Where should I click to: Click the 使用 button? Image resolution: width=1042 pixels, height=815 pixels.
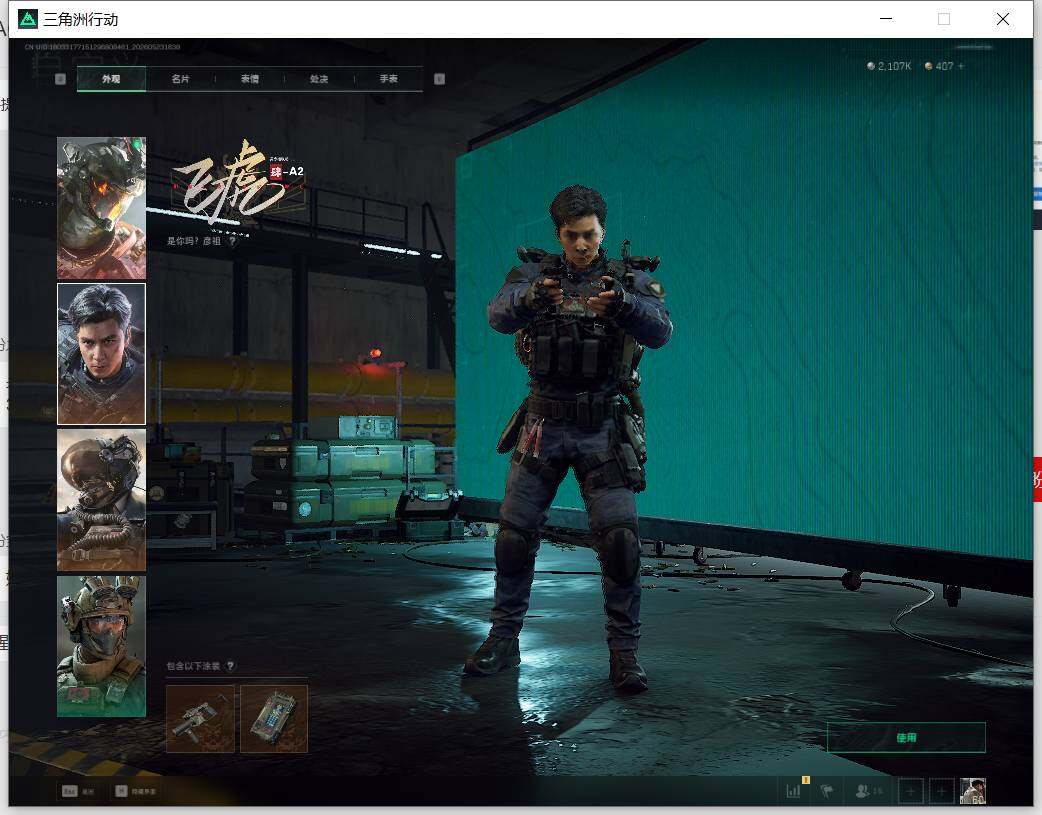(x=906, y=738)
